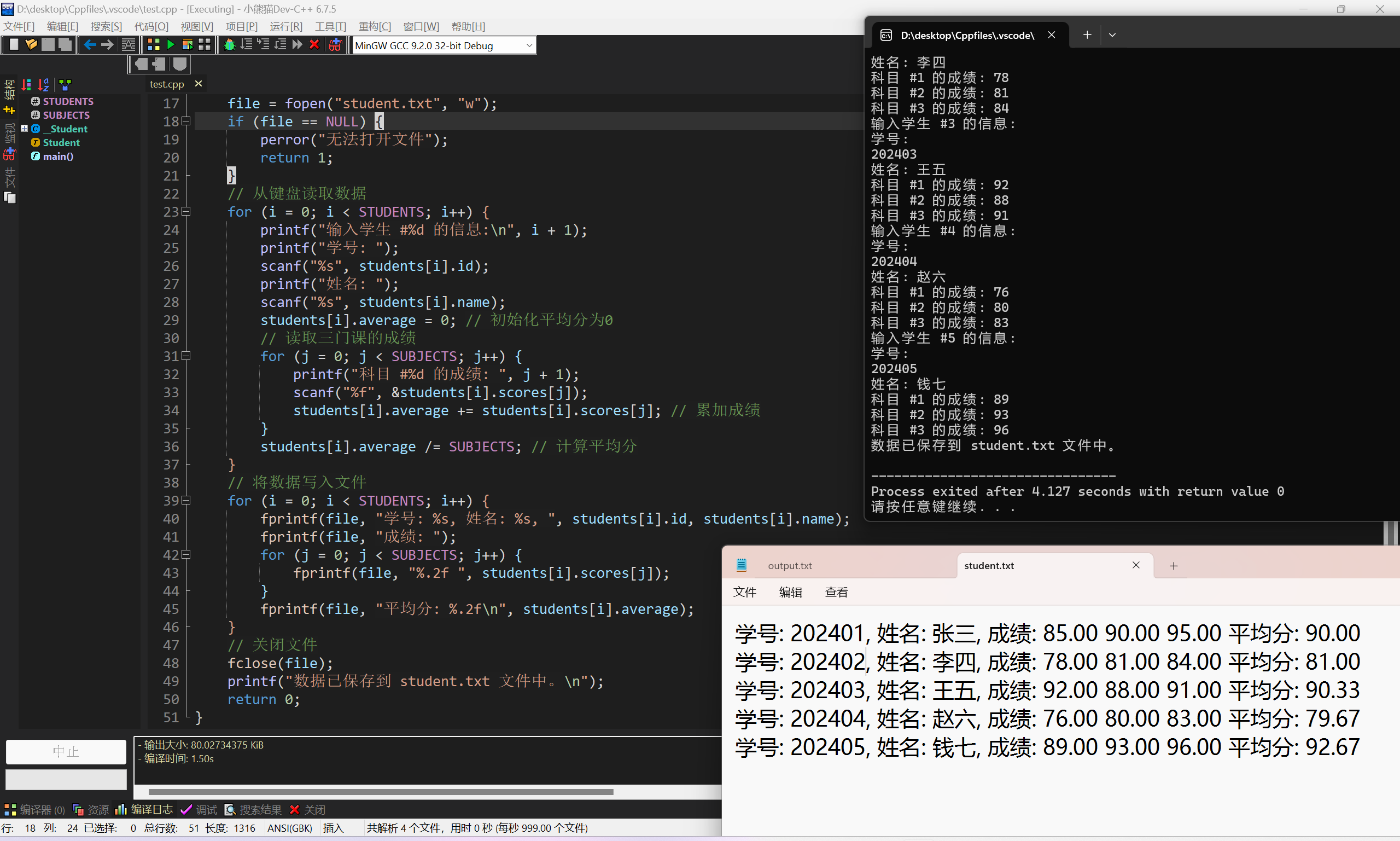Click the 中止 abort button
The image size is (1400, 841).
(x=66, y=751)
